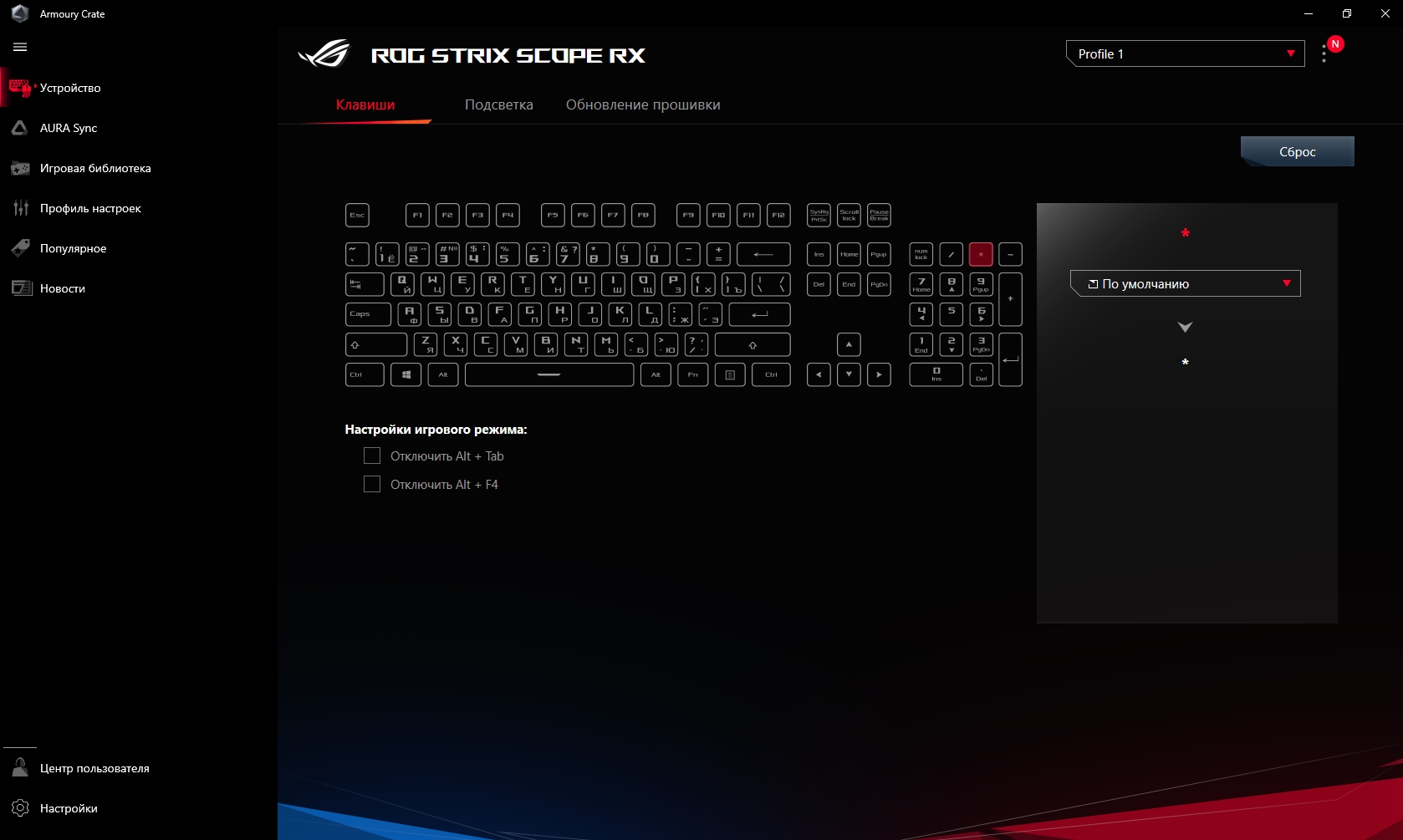Enable Отключить Alt + Tab checkbox

(x=372, y=456)
